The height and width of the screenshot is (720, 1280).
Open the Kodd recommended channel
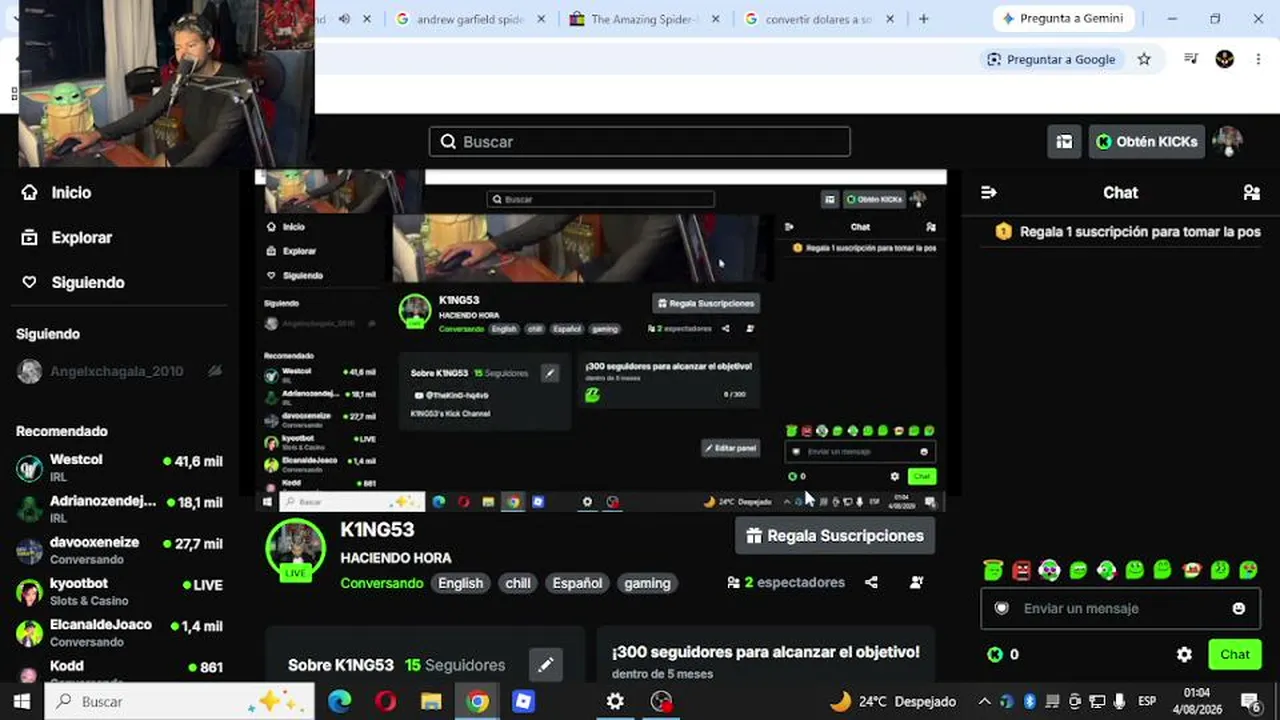click(120, 670)
